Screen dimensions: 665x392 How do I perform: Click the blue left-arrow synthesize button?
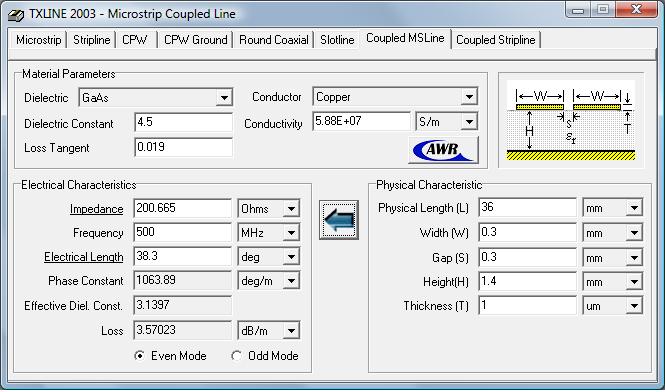click(338, 220)
